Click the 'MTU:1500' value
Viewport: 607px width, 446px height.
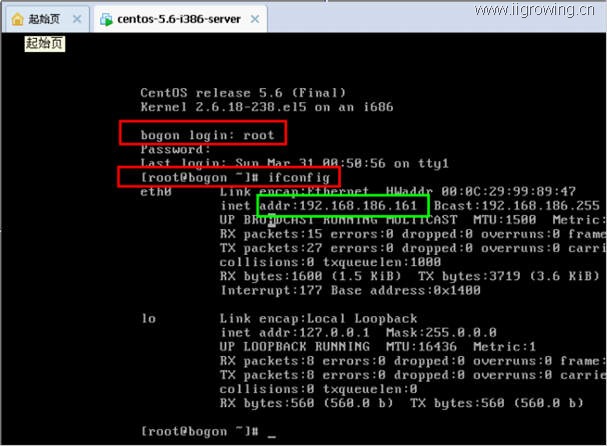505,220
